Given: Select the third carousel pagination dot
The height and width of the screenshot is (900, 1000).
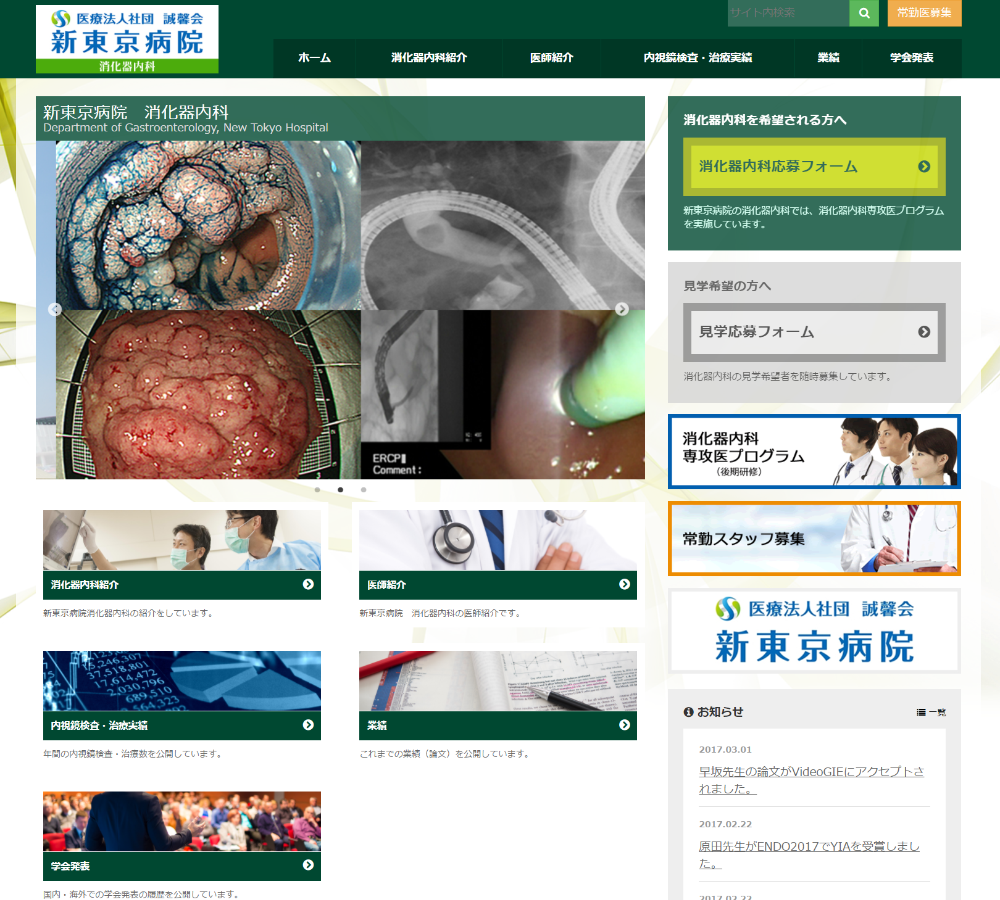Looking at the screenshot, I should click(364, 490).
